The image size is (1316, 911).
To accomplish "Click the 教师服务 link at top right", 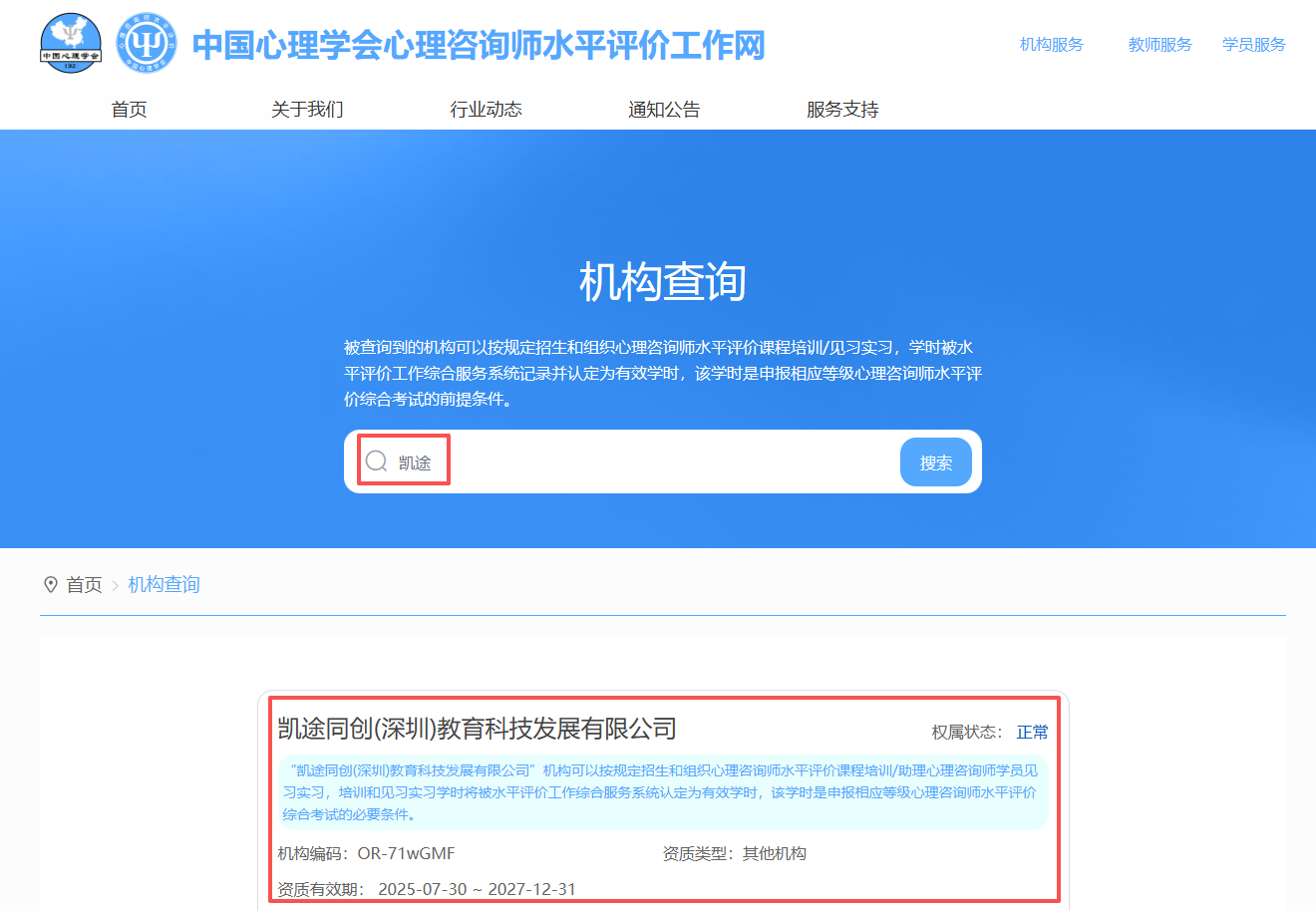I will (x=1159, y=44).
